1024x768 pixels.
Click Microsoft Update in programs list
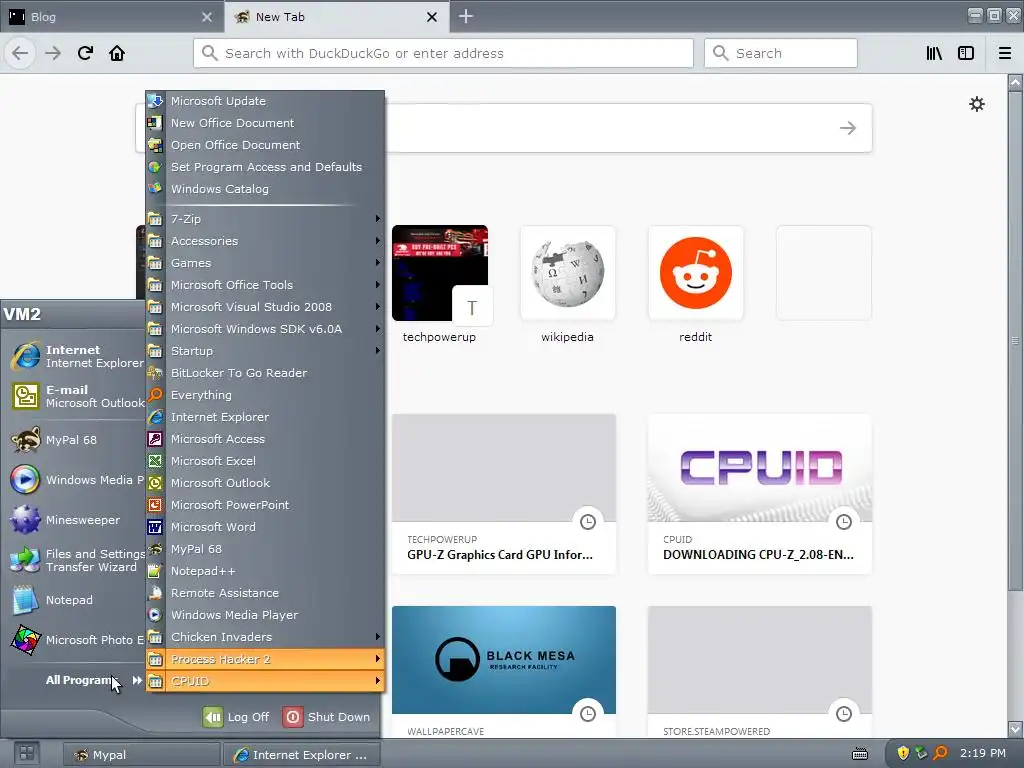265,101
